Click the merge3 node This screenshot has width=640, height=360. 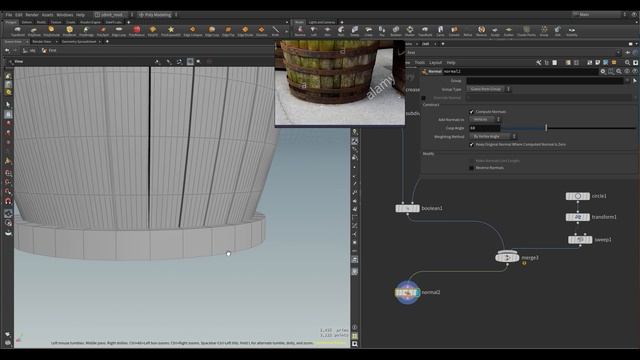point(507,258)
